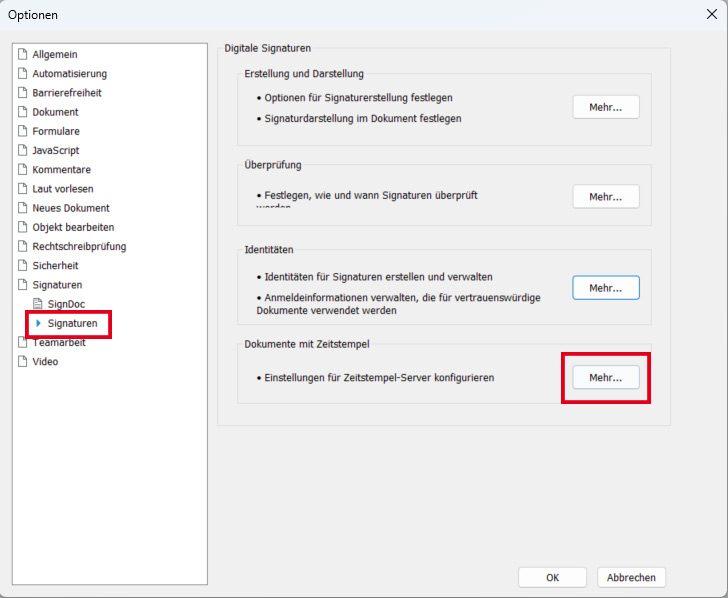728x598 pixels.
Task: Open the Formulare settings category
Action: point(56,131)
